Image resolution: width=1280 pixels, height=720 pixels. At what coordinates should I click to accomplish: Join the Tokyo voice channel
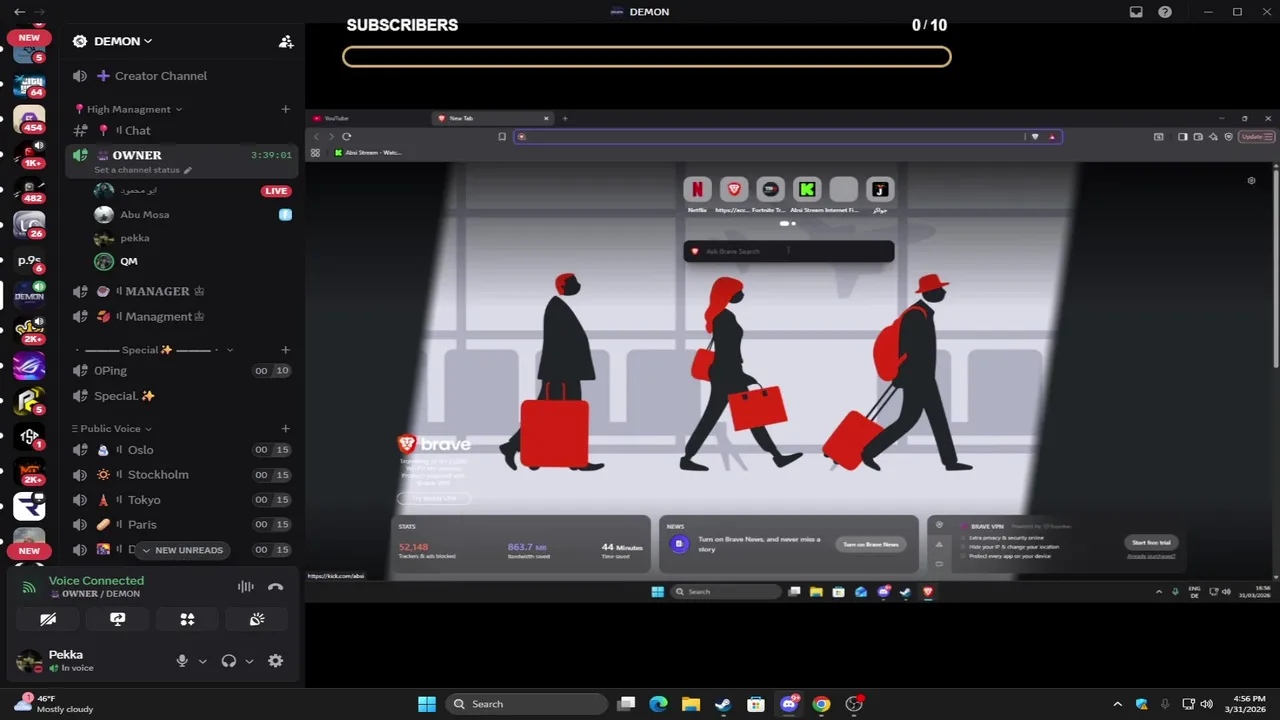click(182, 500)
